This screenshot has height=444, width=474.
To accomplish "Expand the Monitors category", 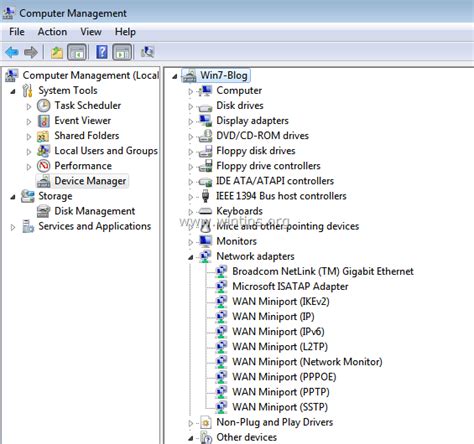I will (x=190, y=242).
